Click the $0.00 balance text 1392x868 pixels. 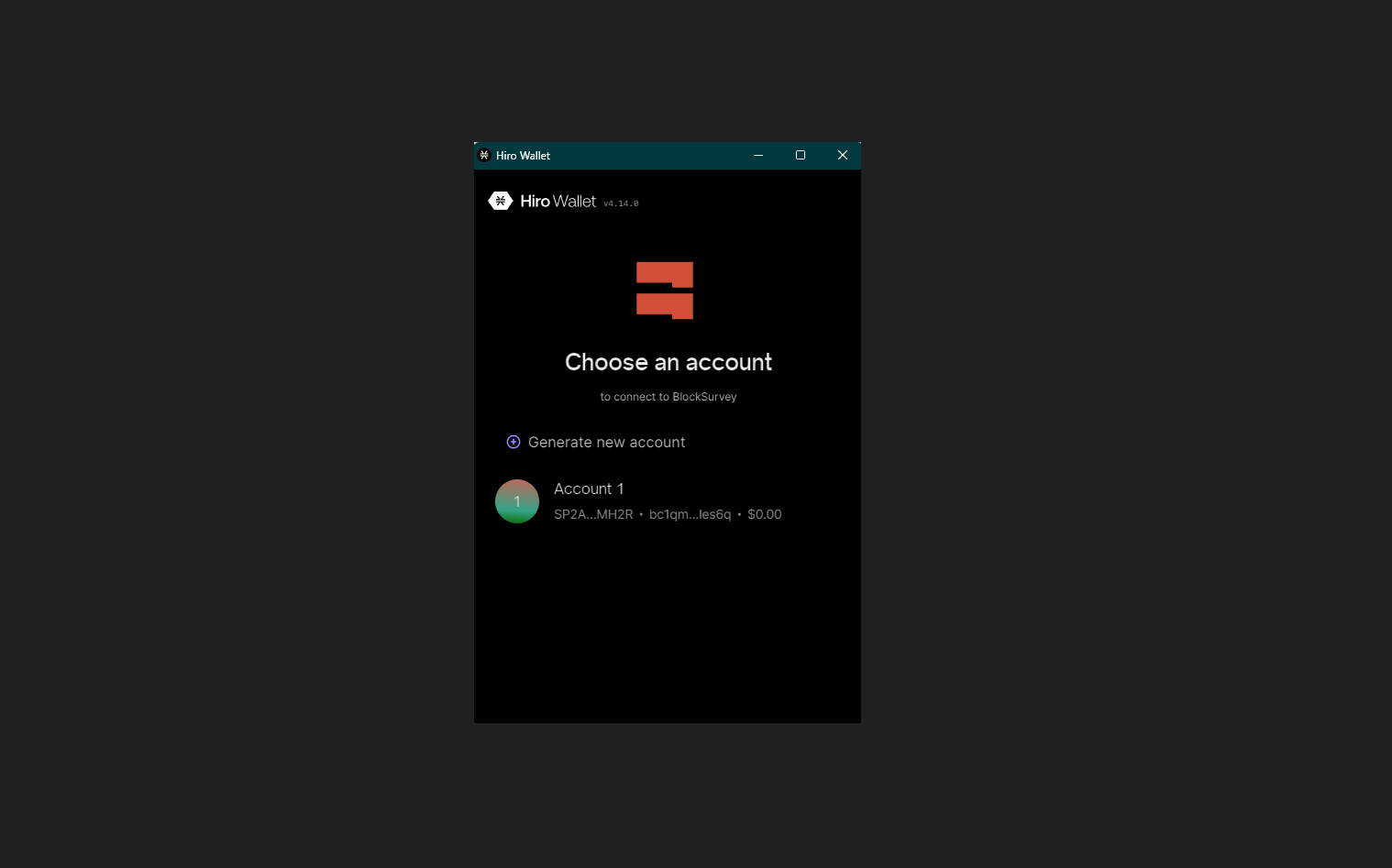click(x=765, y=514)
